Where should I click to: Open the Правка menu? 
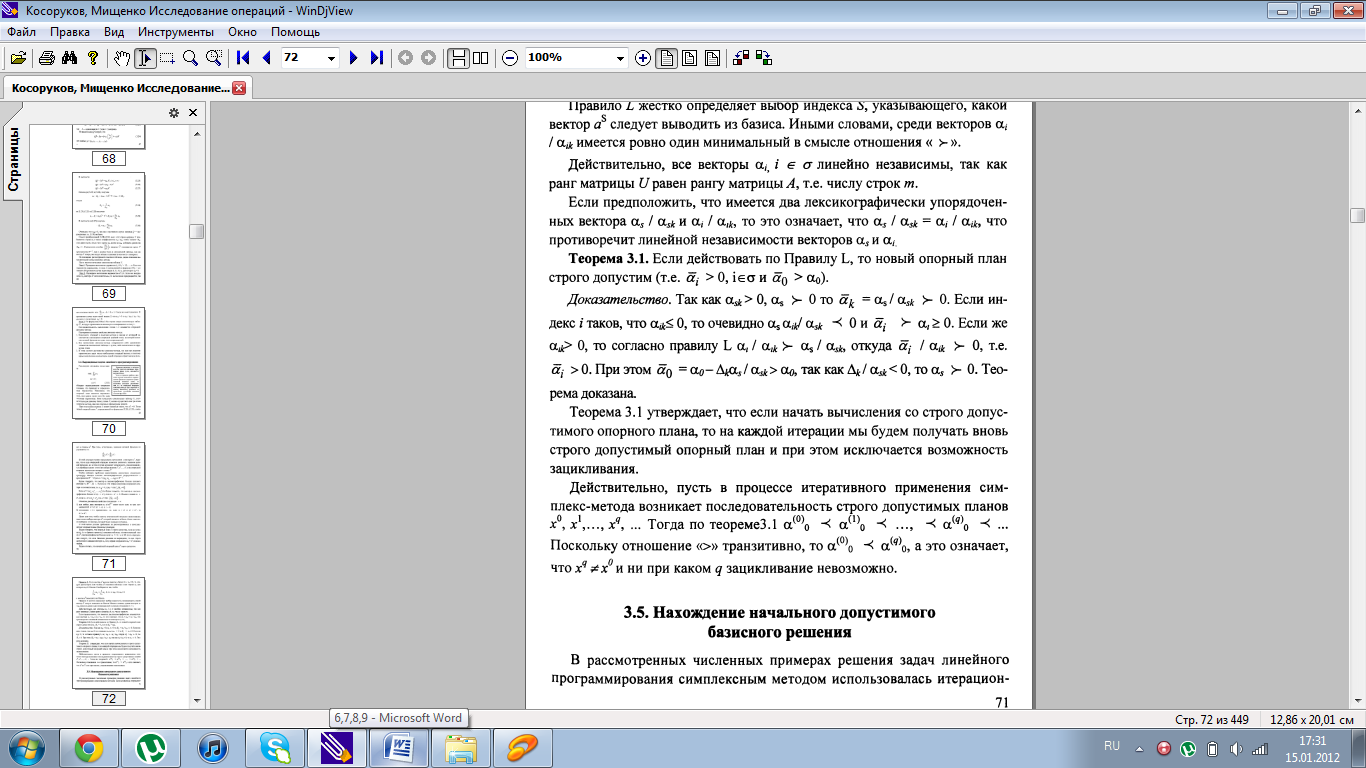pos(70,32)
